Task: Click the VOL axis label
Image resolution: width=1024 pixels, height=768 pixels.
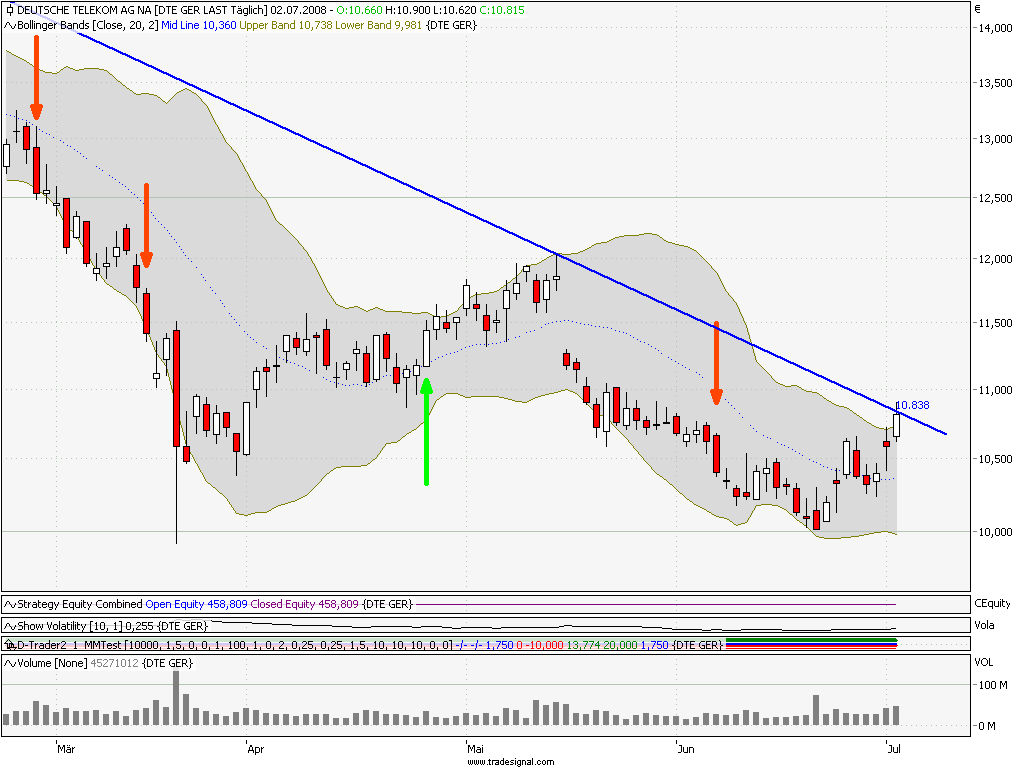Action: click(x=984, y=662)
